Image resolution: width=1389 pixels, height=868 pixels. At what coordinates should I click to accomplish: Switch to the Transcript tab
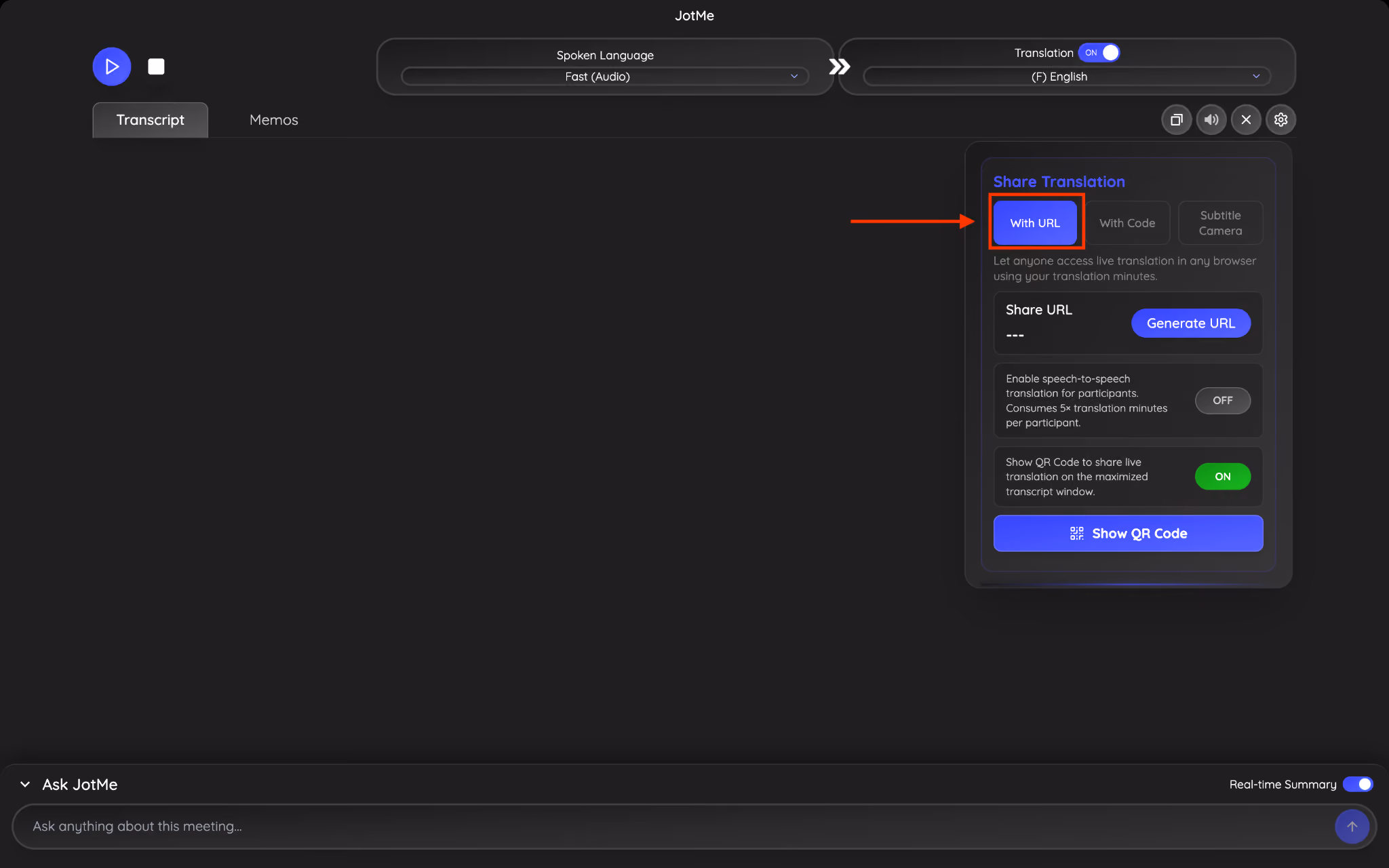coord(151,120)
